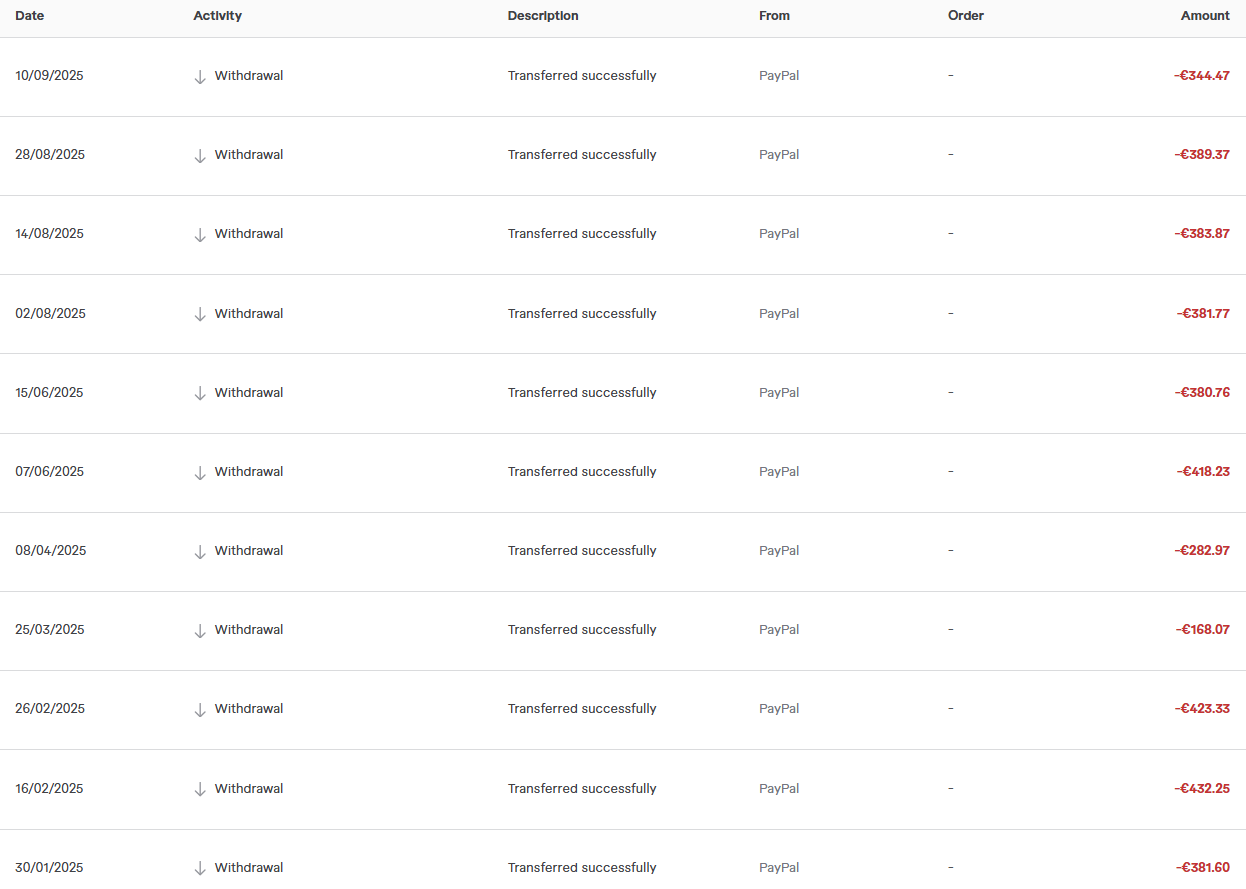Viewport: 1246px width, 889px height.
Task: Click the arrow icon for 08/04/2025 withdrawal
Action: click(200, 551)
